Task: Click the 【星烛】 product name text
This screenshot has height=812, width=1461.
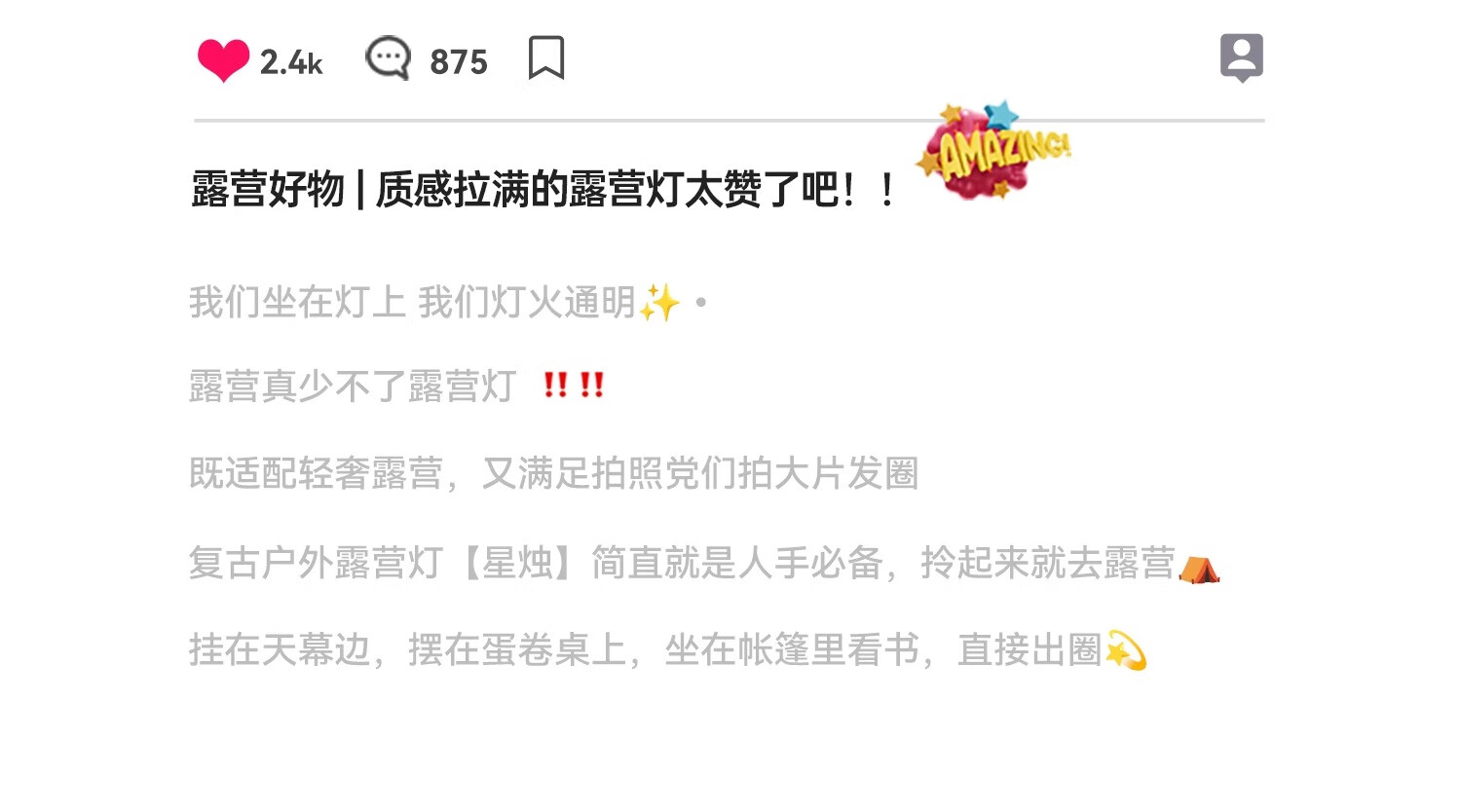Action: click(x=517, y=563)
